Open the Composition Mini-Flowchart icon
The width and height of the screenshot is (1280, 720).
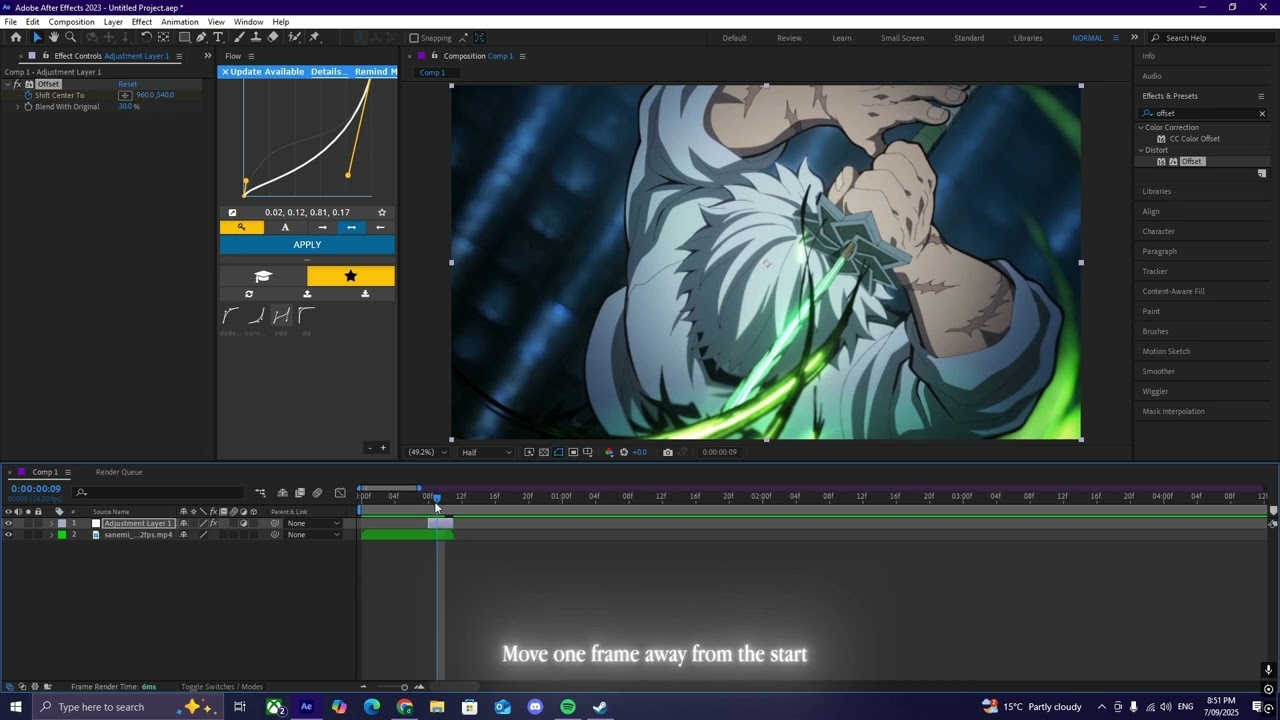260,492
